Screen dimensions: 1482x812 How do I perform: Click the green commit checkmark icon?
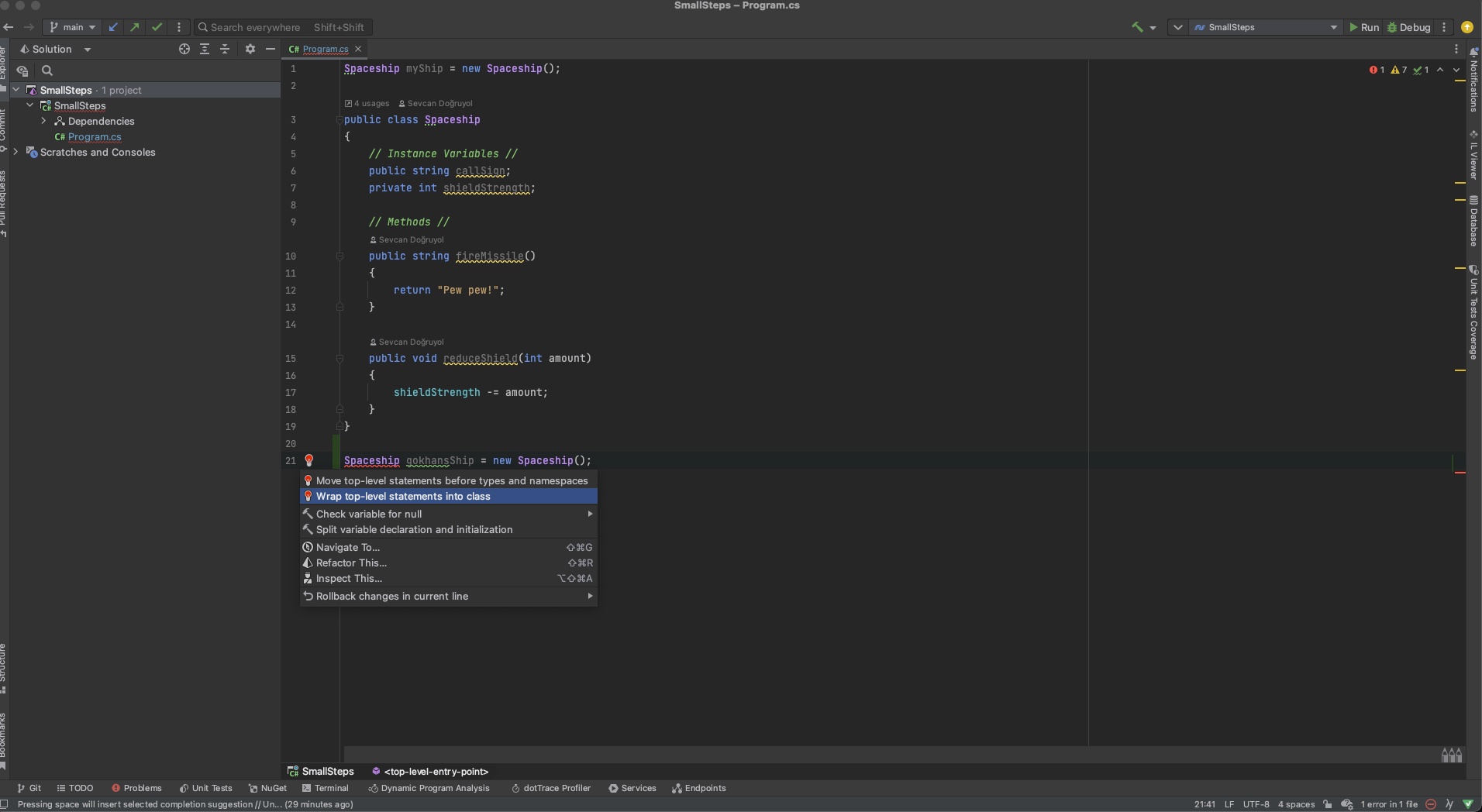coord(157,27)
